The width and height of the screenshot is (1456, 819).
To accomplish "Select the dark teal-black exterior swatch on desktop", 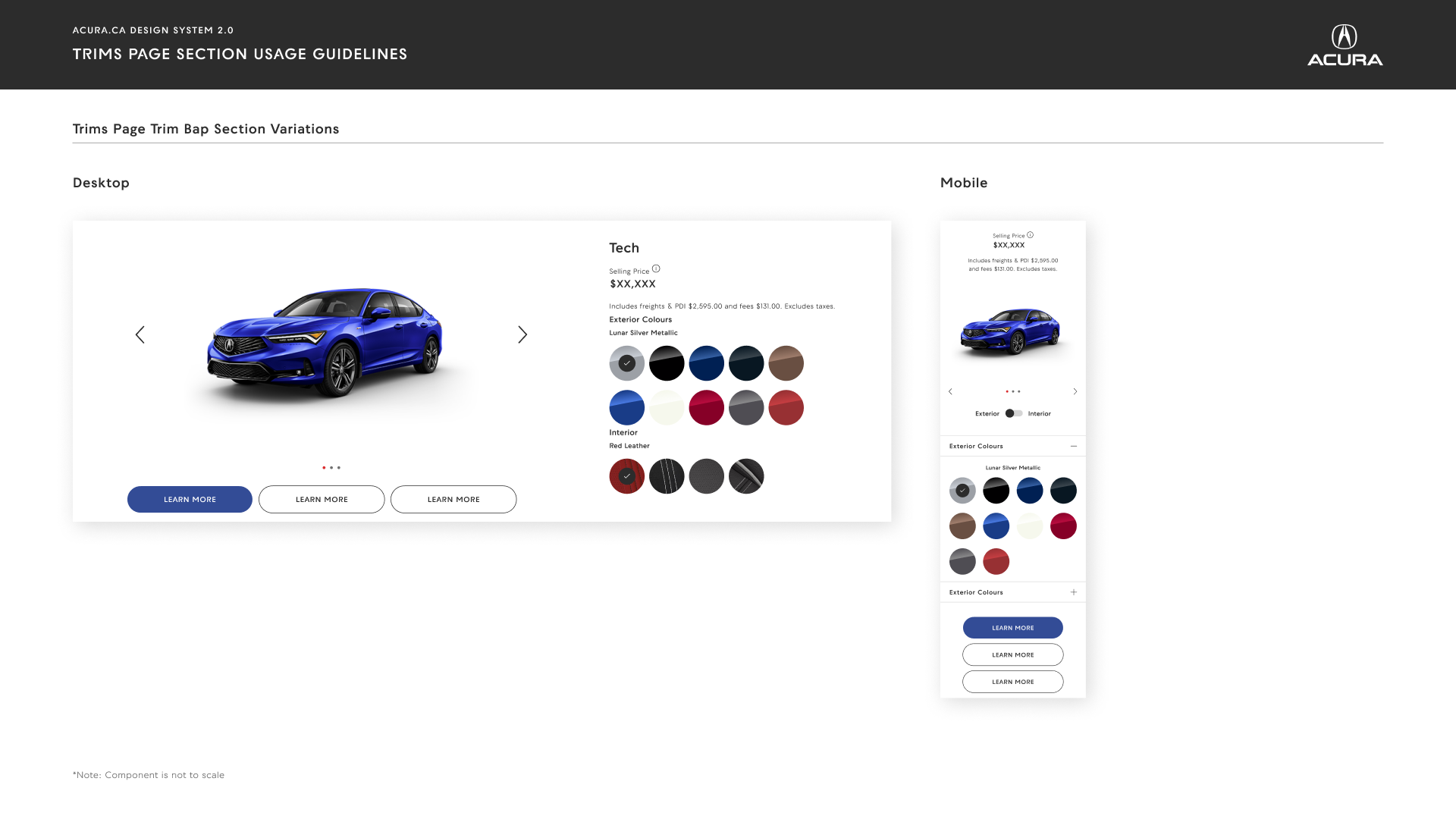I will click(x=746, y=363).
